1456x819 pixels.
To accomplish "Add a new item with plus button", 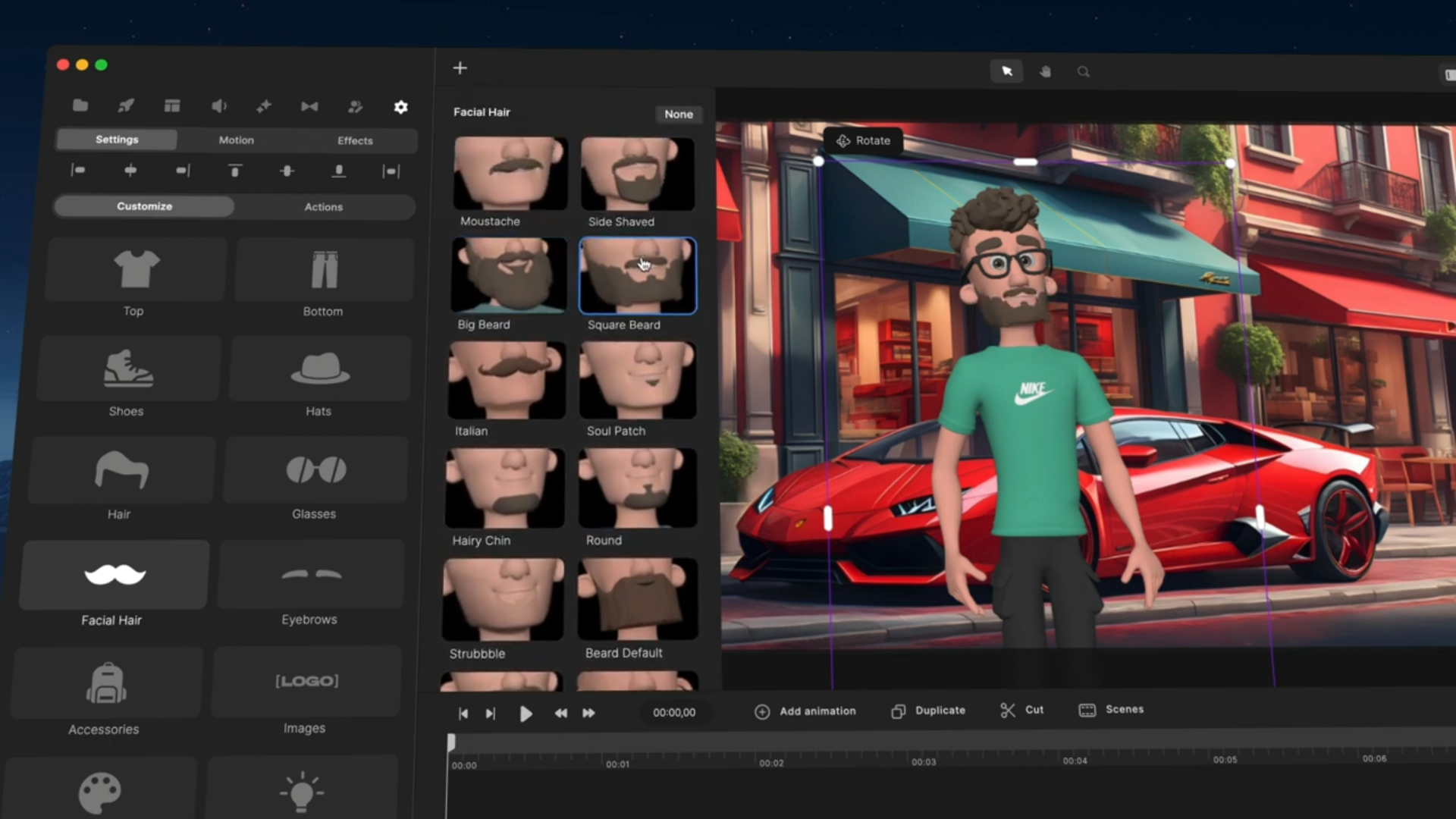I will point(460,68).
